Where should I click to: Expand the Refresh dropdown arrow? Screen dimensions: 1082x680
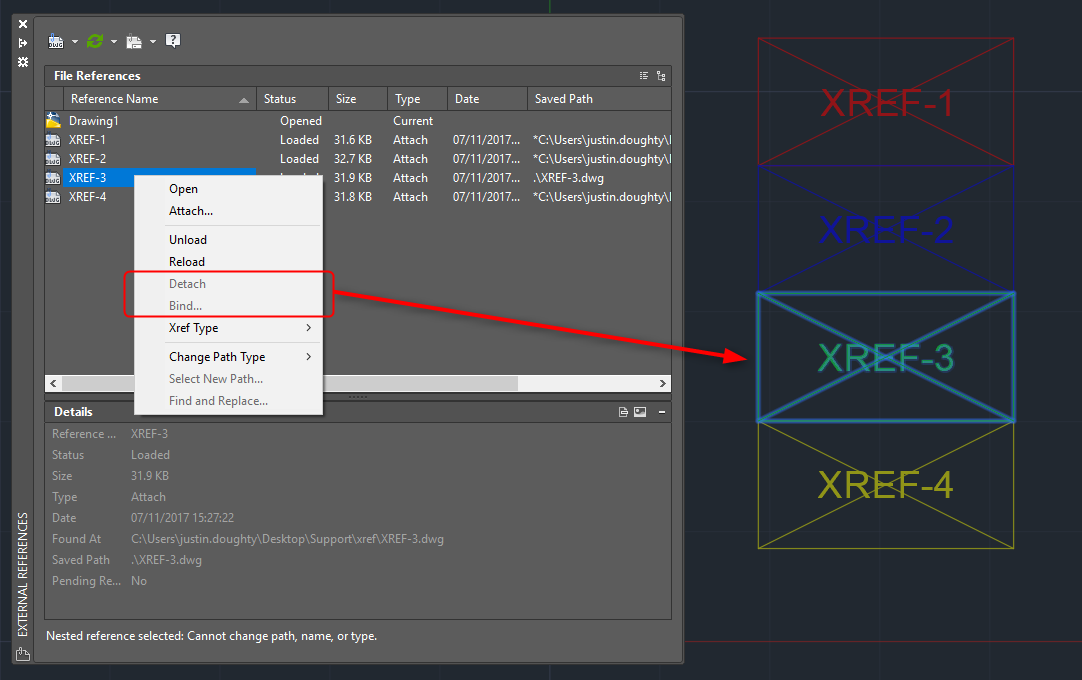pyautogui.click(x=114, y=42)
